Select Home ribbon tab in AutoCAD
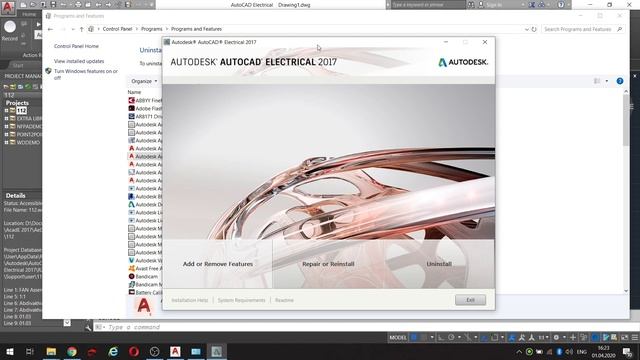 click(x=29, y=14)
